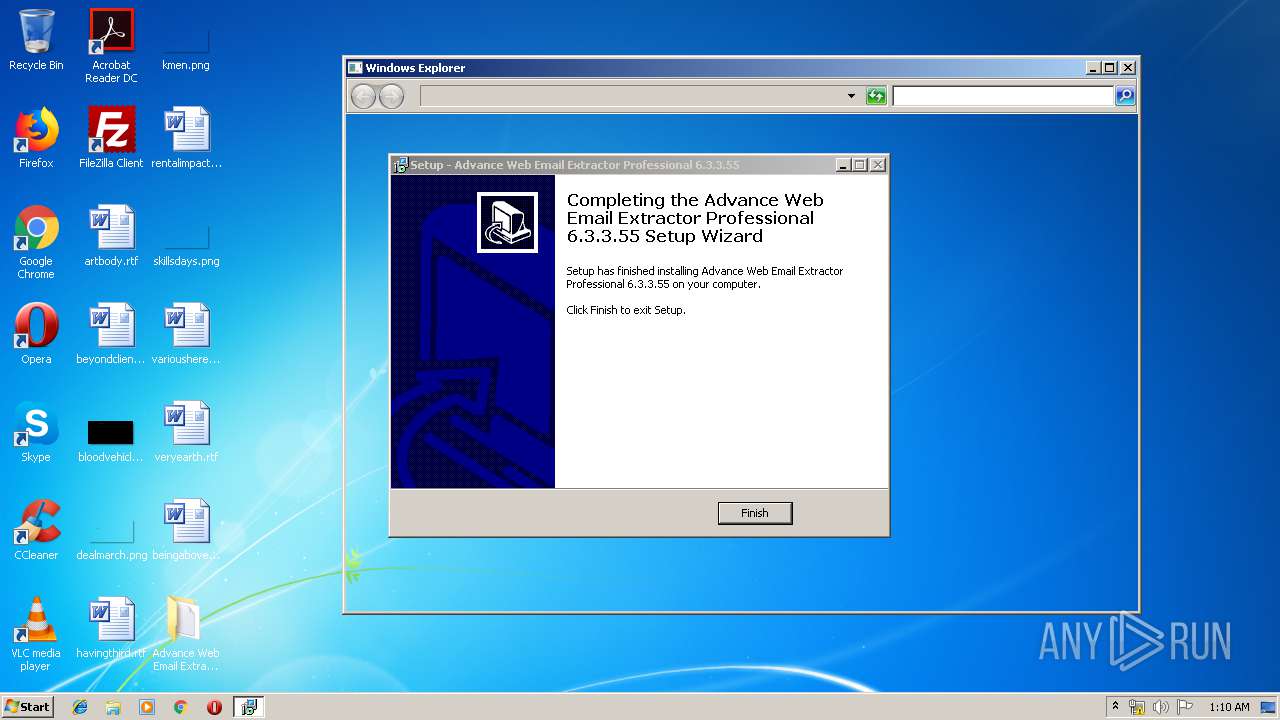Close the Windows Explorer window
The height and width of the screenshot is (720, 1280).
(1128, 68)
